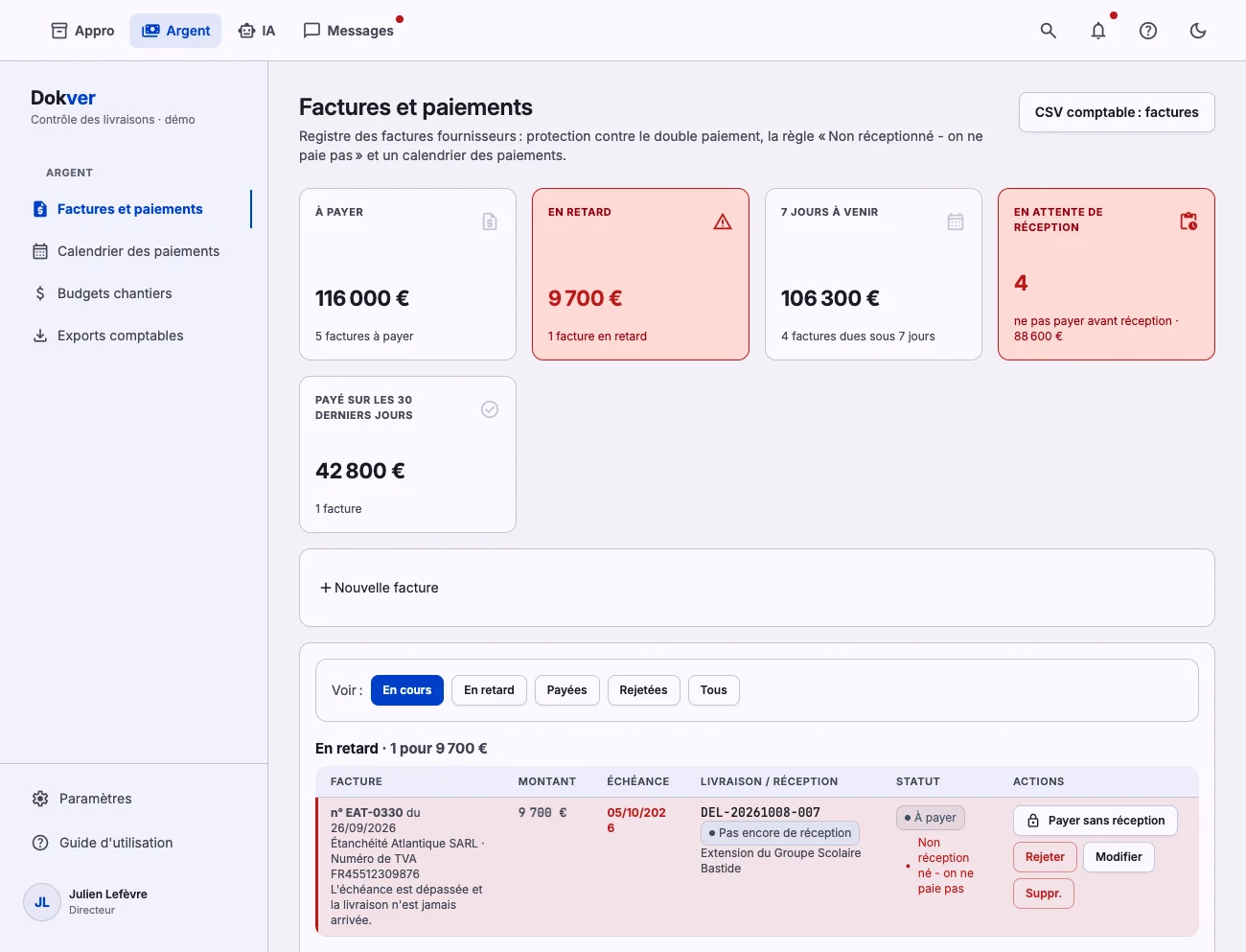
Task: Click the Dokver logo
Action: pos(63,98)
